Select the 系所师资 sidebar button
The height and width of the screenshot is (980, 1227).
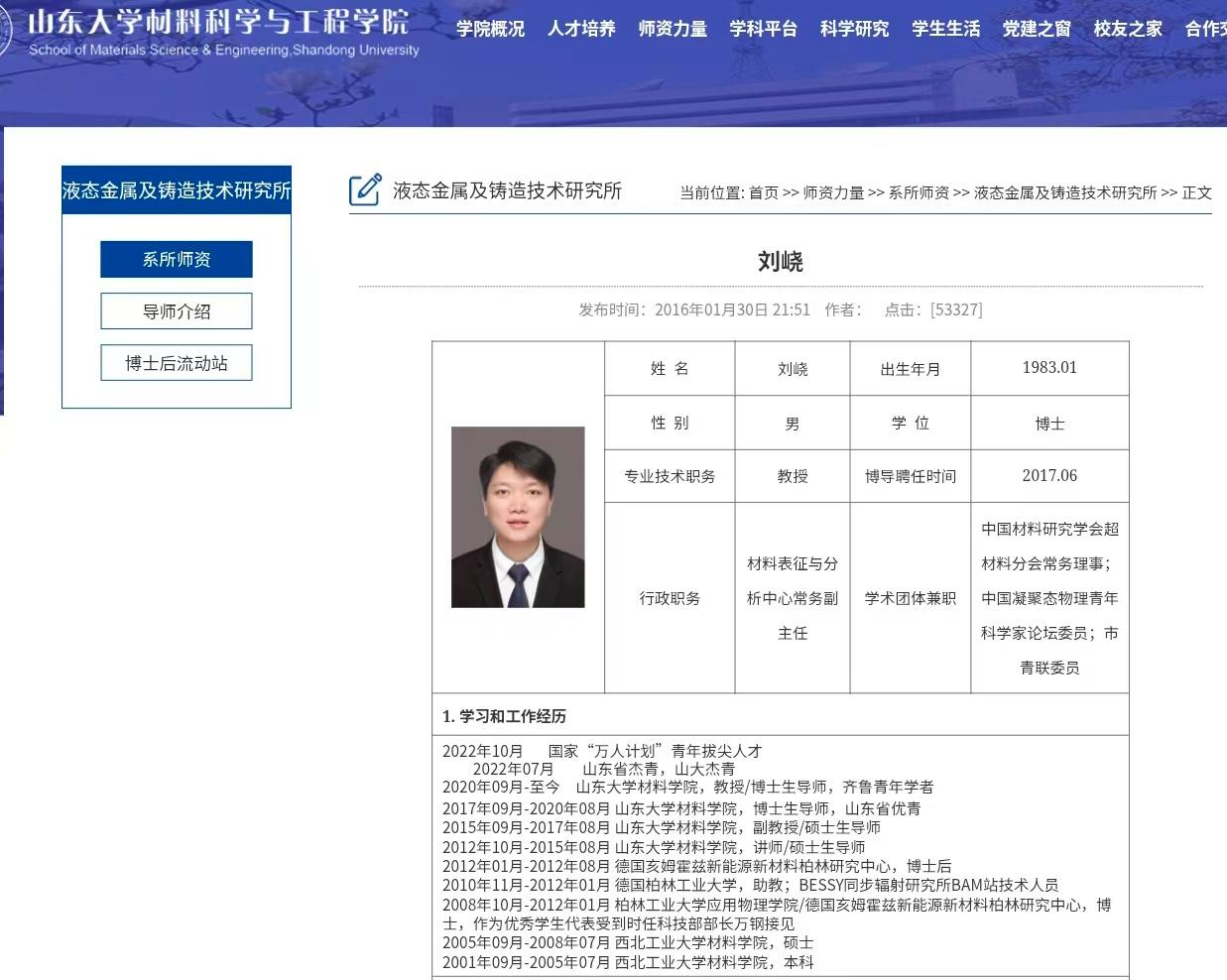click(x=177, y=259)
